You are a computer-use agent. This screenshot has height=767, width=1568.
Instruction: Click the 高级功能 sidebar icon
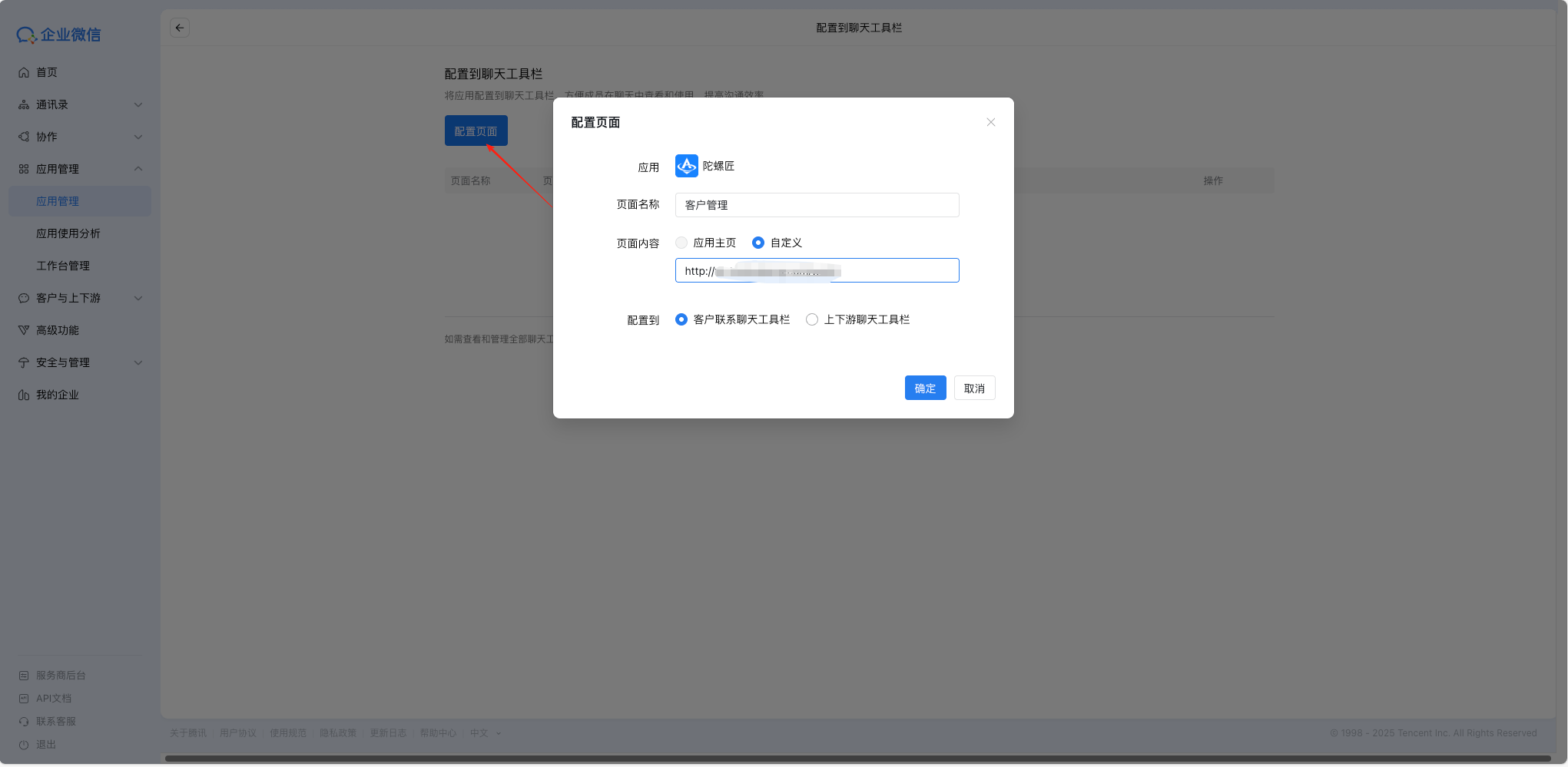coord(24,330)
